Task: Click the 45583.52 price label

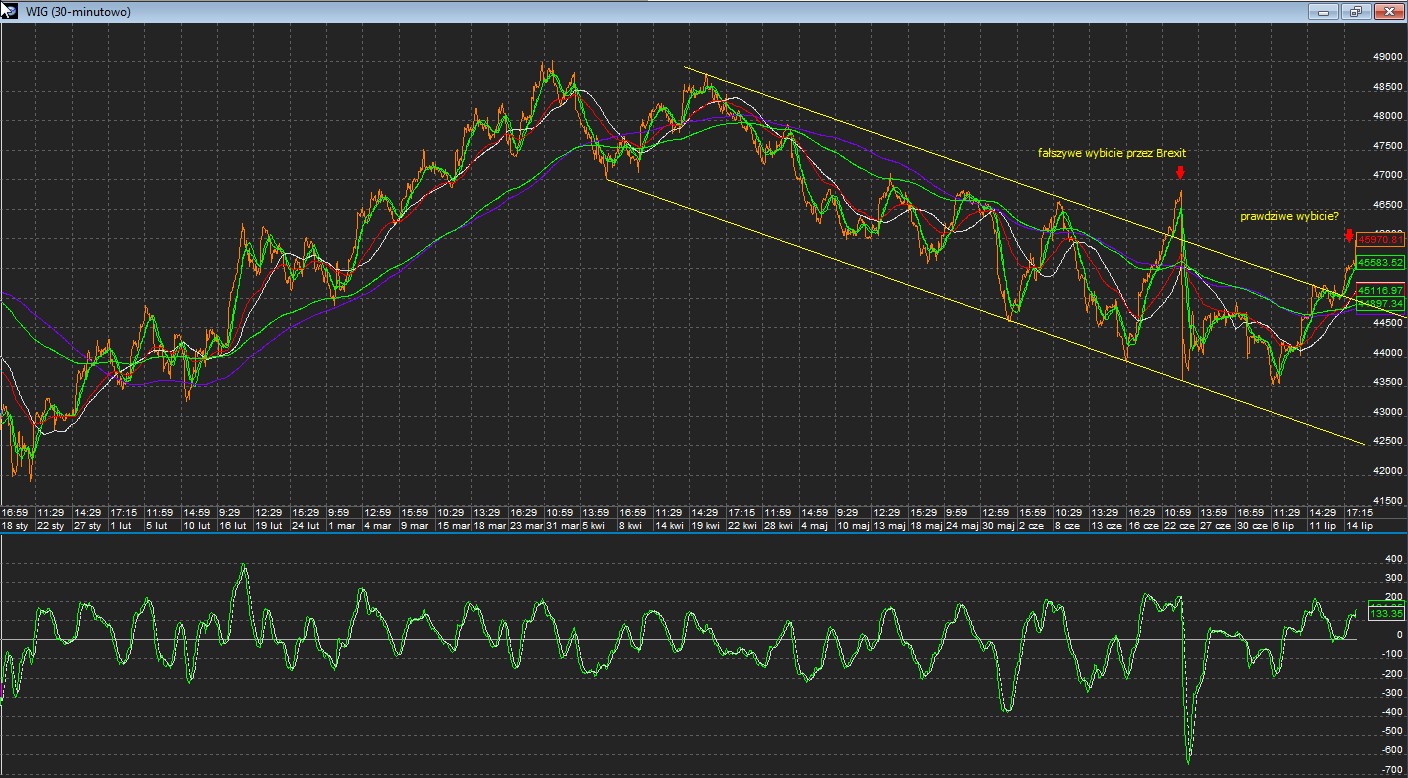Action: click(1381, 262)
